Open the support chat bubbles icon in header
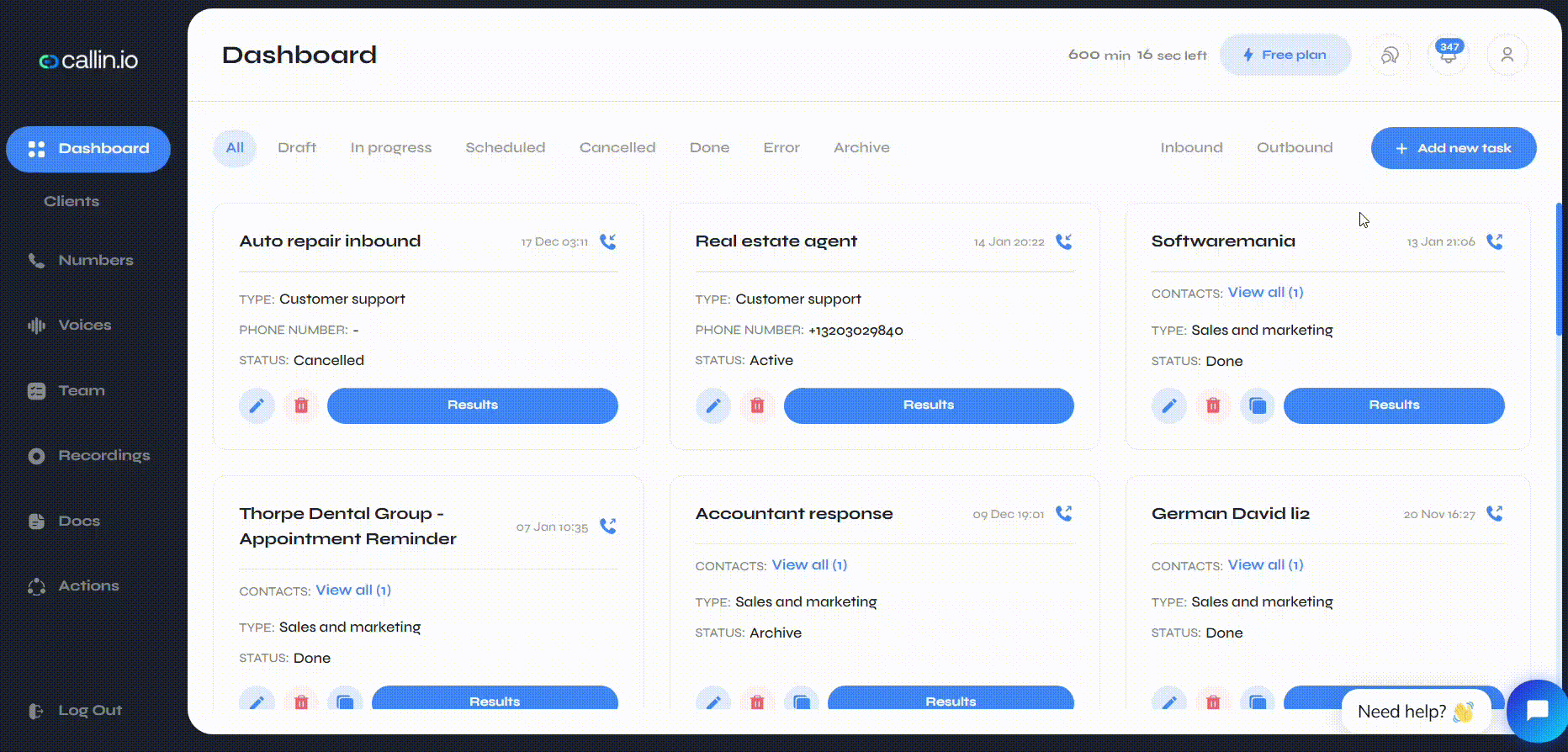Image resolution: width=1568 pixels, height=752 pixels. (x=1390, y=55)
